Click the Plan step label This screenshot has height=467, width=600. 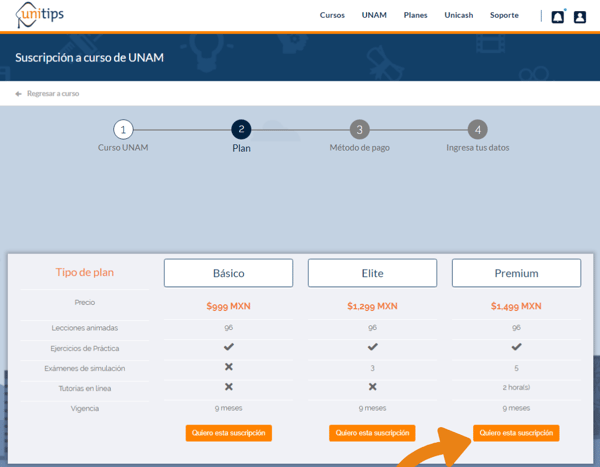coord(241,149)
